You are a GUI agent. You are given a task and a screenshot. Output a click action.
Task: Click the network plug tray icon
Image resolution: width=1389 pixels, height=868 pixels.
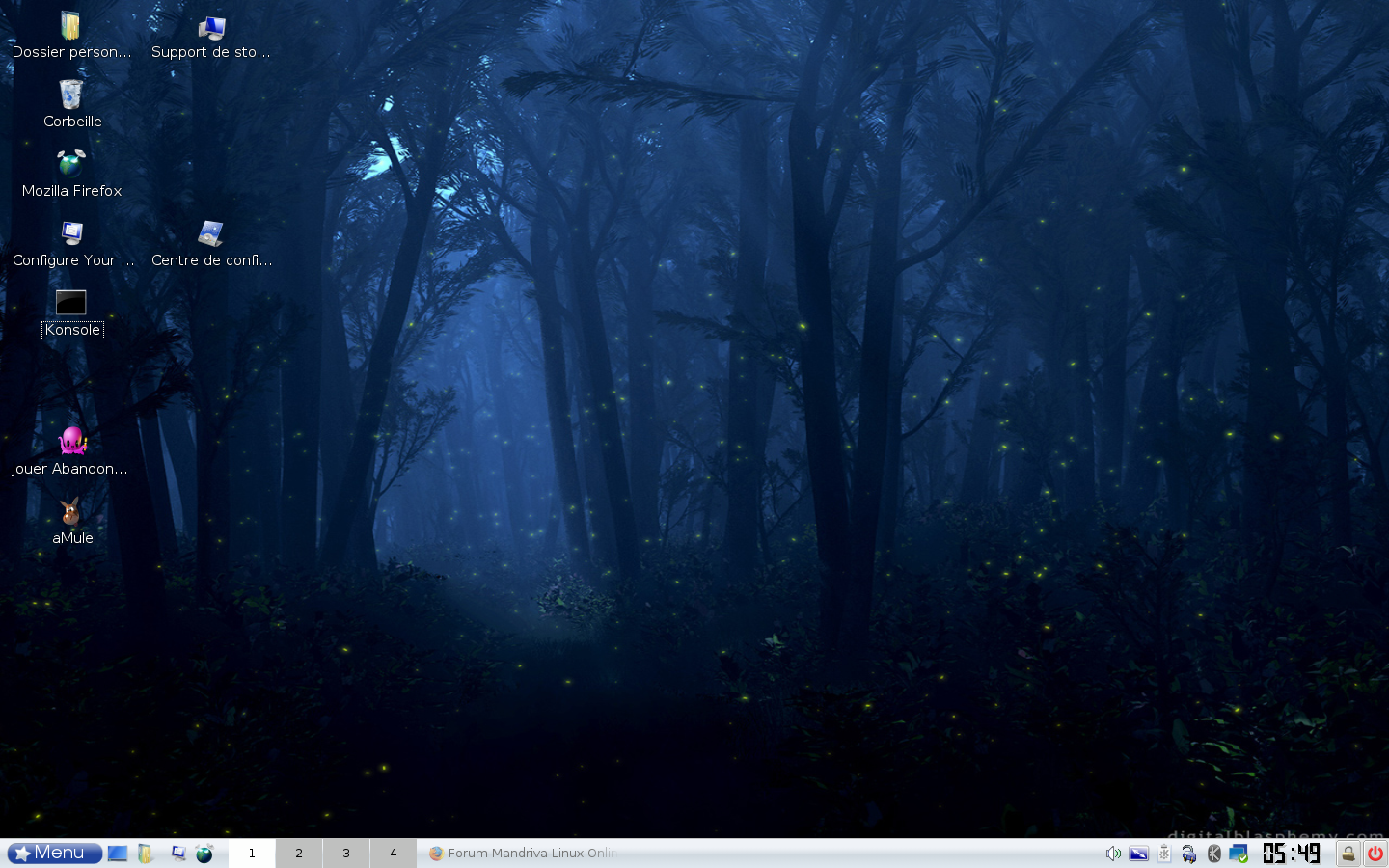(1188, 853)
